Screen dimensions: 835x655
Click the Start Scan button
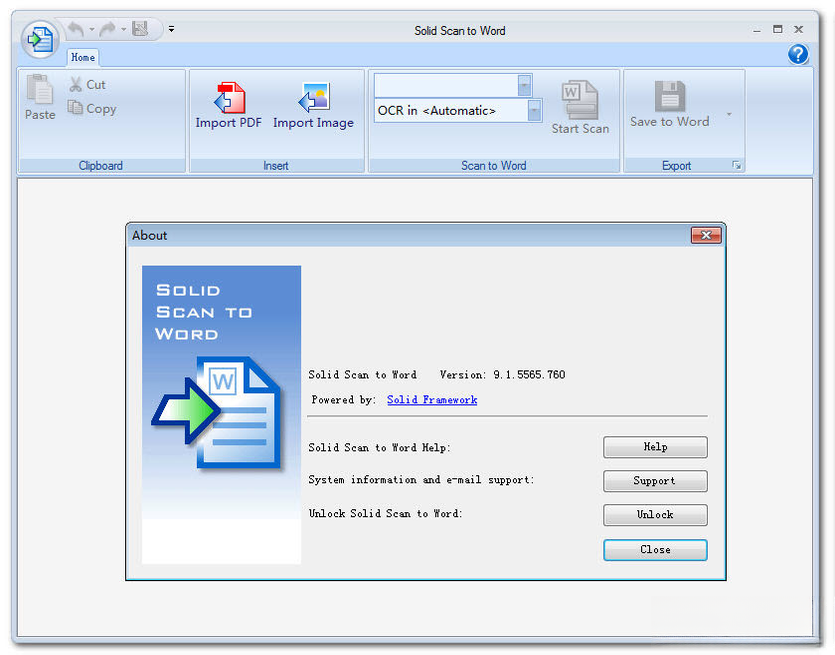(x=580, y=107)
